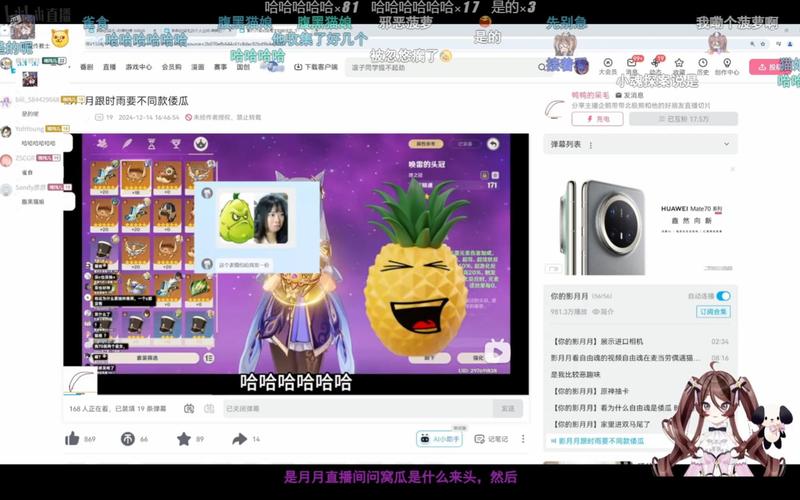The height and width of the screenshot is (500, 800).
Task: Click the share arrow icon
Action: [x=239, y=439]
